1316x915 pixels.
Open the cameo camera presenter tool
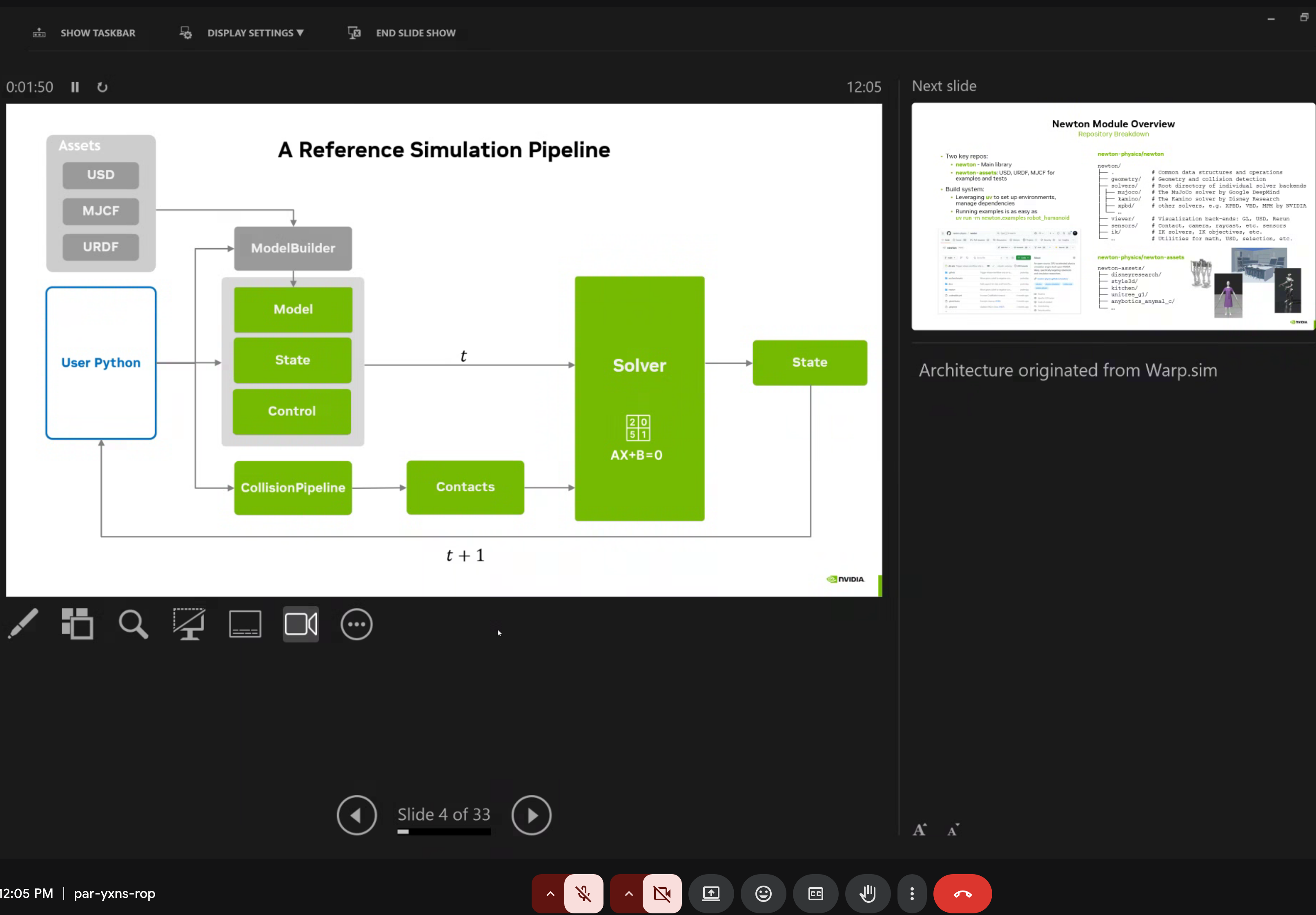(x=301, y=624)
